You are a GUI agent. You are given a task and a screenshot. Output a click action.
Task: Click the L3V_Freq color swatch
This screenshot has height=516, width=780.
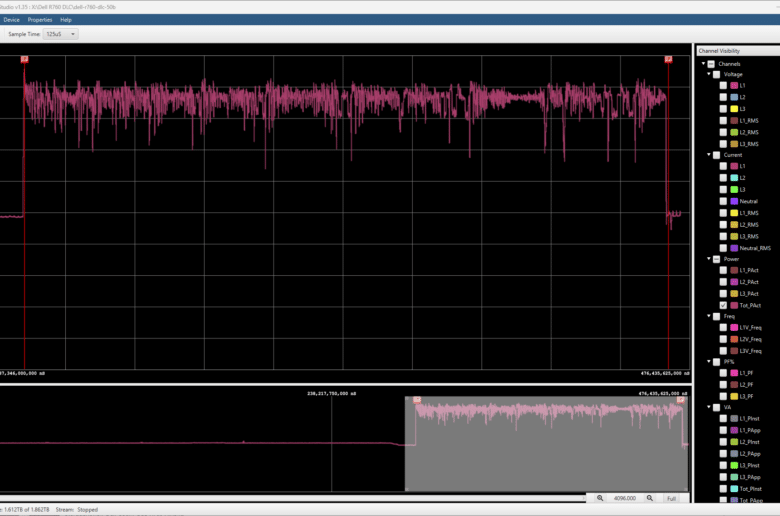(x=734, y=351)
